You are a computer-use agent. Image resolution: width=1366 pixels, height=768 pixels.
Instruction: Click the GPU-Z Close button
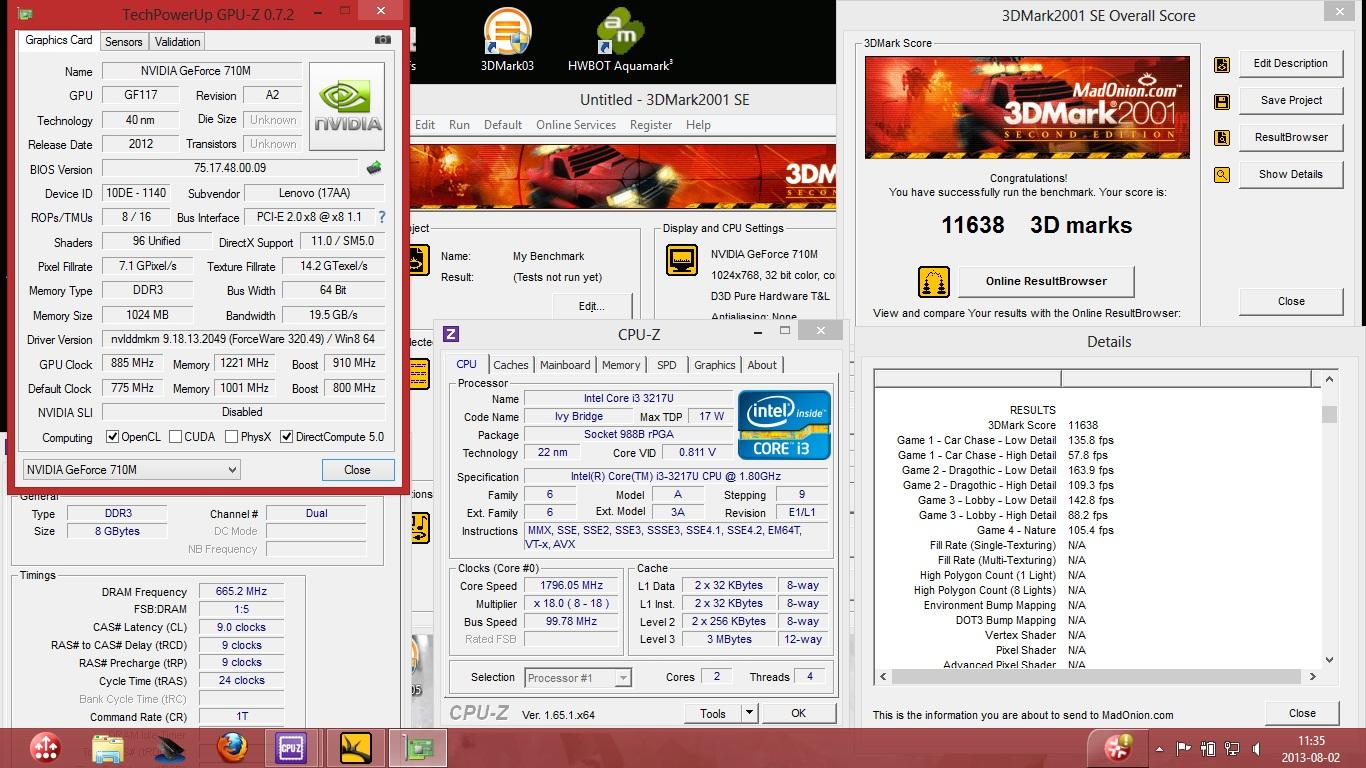click(357, 470)
